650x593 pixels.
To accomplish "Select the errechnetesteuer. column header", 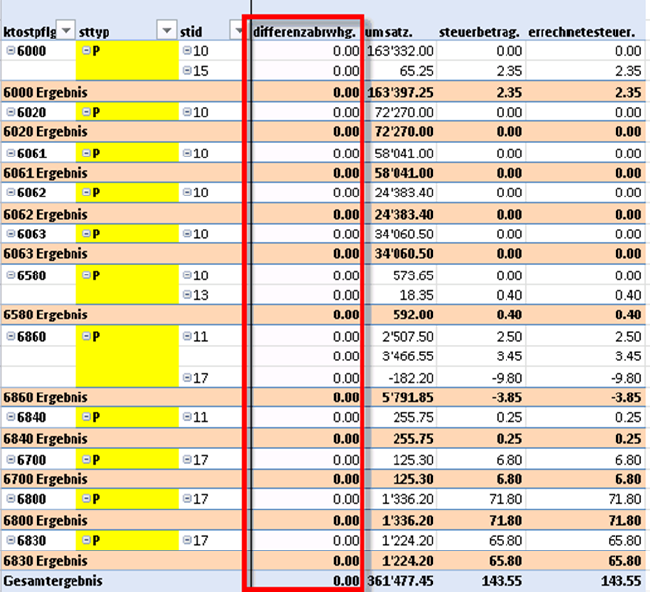I will [582, 32].
